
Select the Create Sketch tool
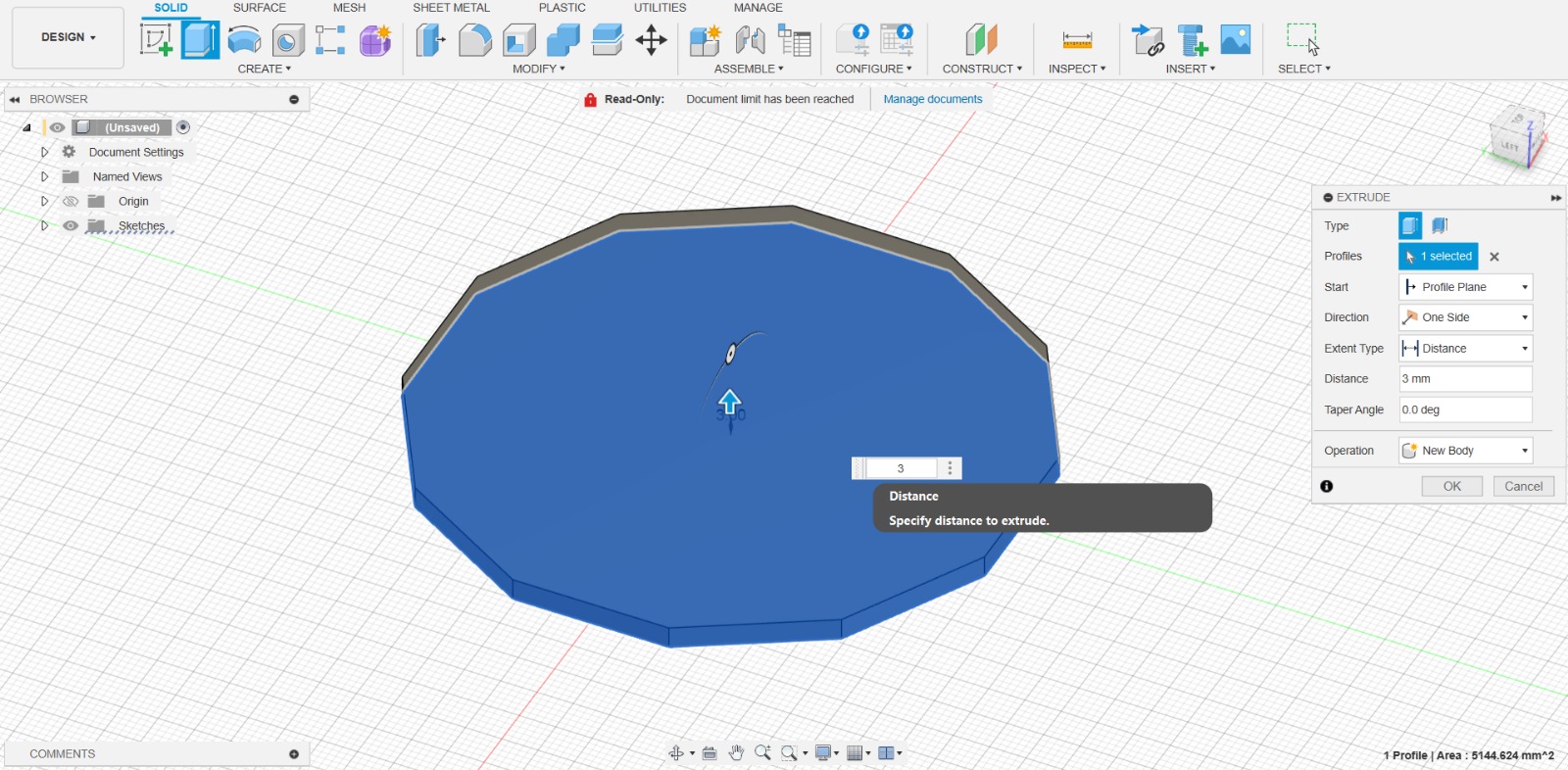[156, 40]
